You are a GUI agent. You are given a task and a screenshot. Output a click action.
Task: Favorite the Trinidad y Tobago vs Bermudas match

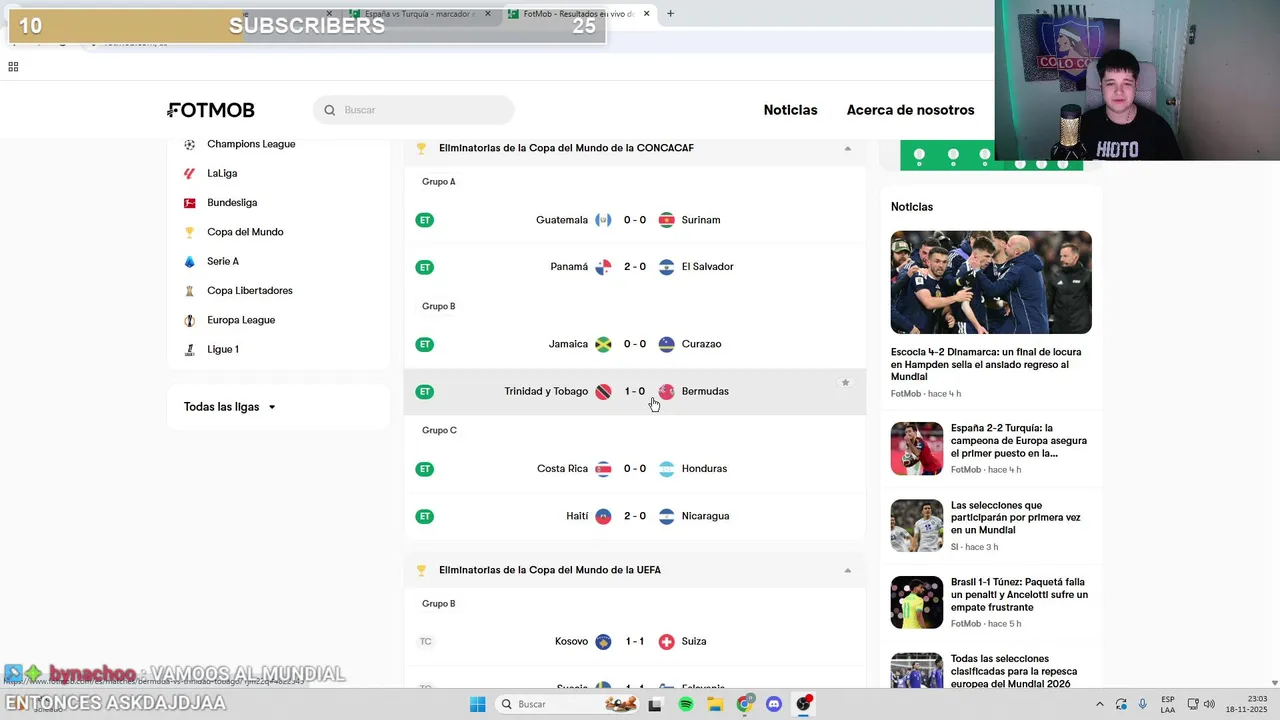pos(845,383)
